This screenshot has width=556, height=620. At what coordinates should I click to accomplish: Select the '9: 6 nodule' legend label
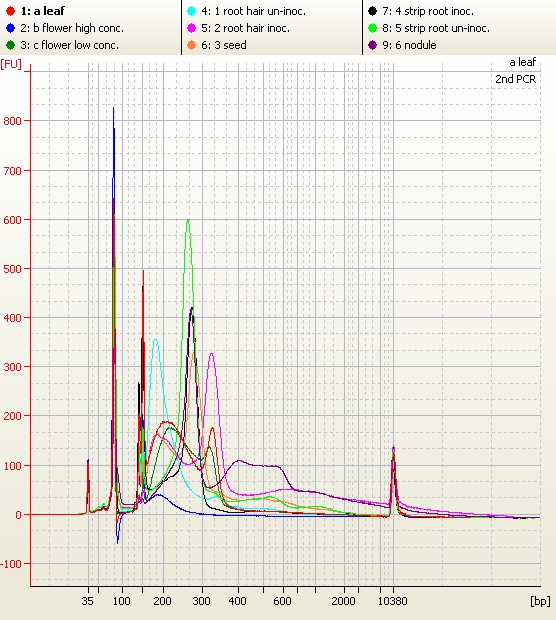(x=409, y=45)
